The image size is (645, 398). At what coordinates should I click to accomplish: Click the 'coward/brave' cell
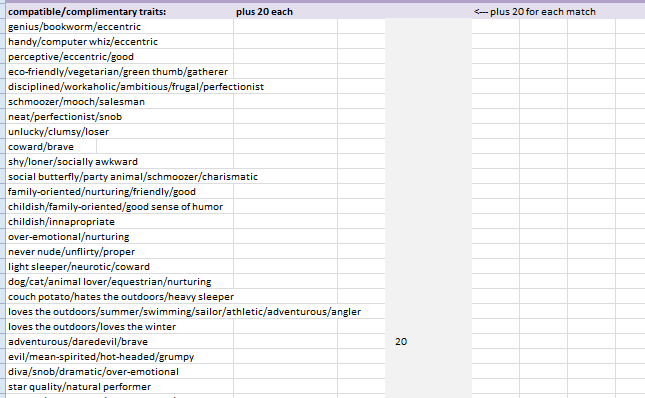tap(41, 147)
